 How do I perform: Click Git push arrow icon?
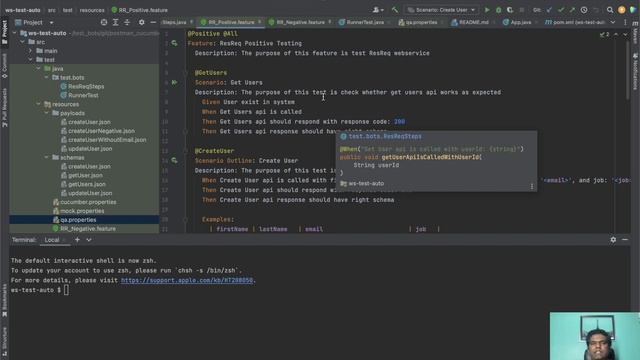click(572, 10)
